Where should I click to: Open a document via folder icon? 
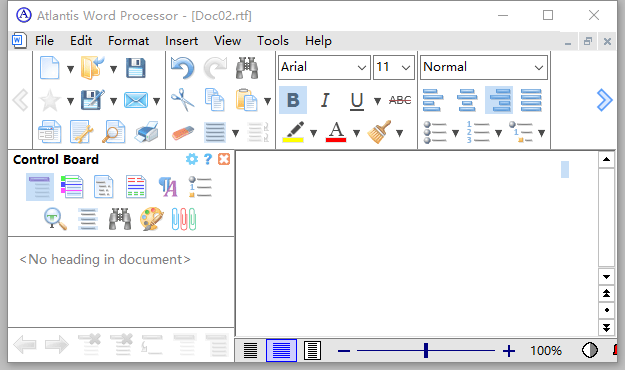pyautogui.click(x=92, y=68)
